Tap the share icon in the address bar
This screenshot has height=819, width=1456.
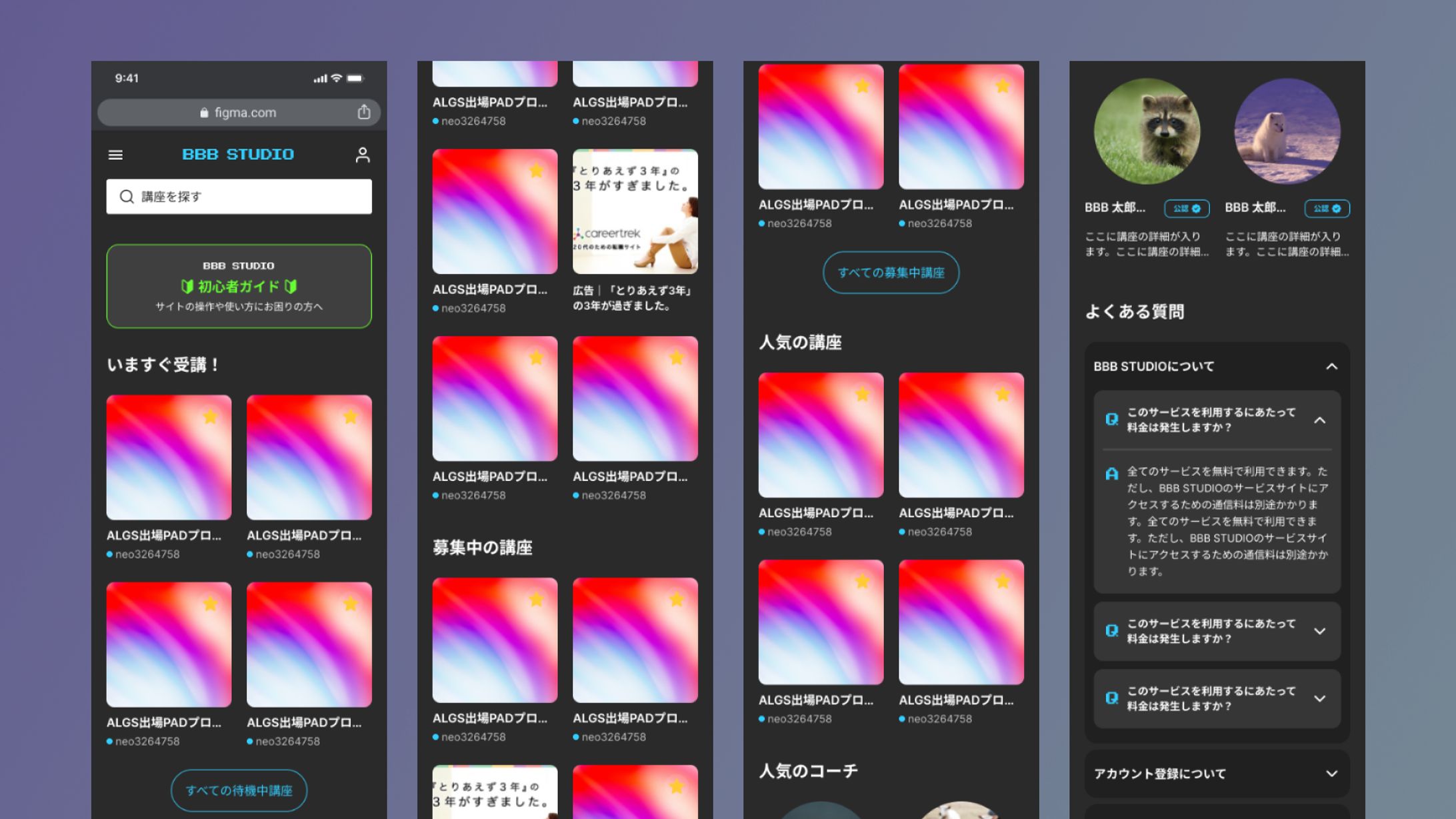click(x=363, y=112)
